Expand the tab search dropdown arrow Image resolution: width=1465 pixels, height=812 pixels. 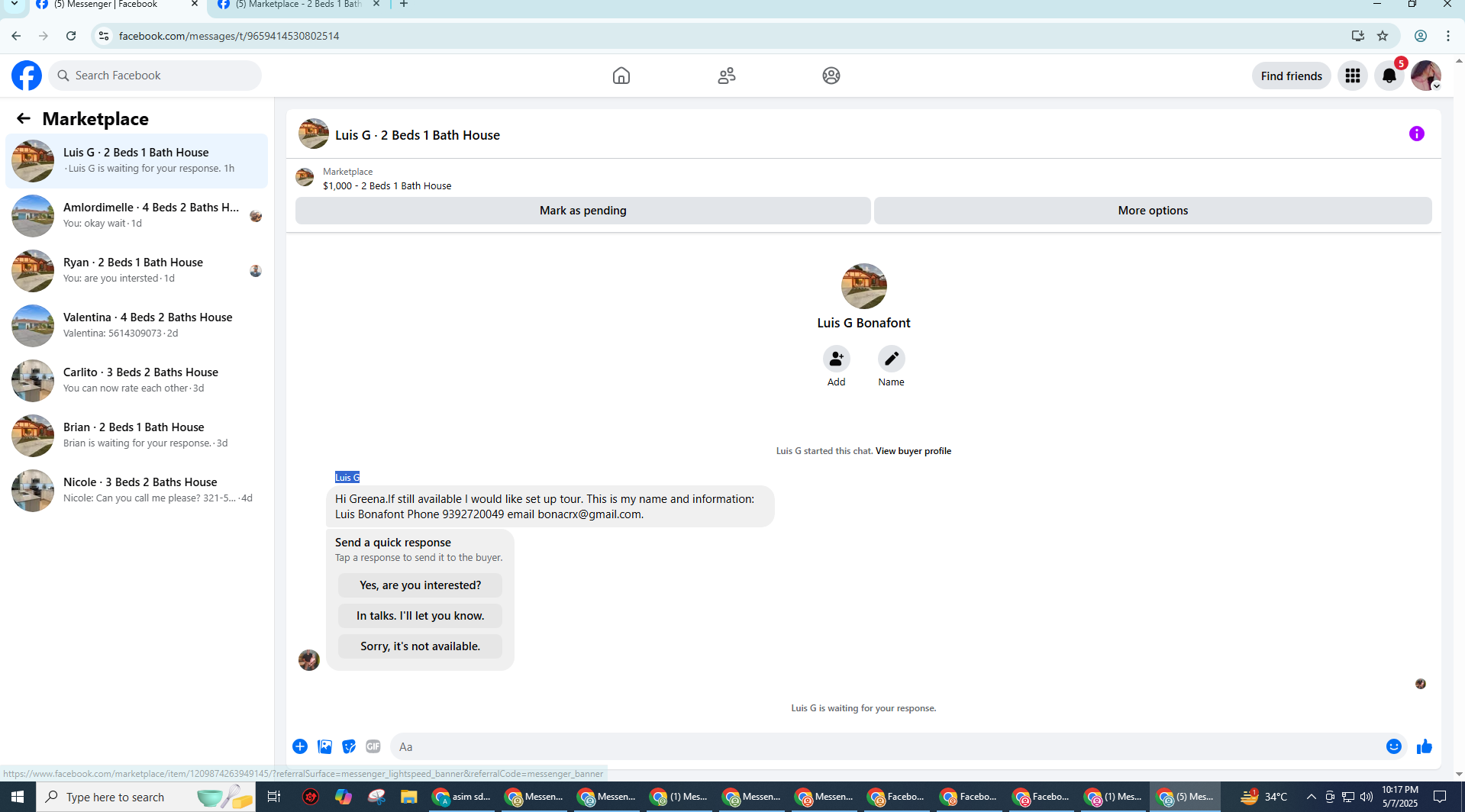pos(14,5)
